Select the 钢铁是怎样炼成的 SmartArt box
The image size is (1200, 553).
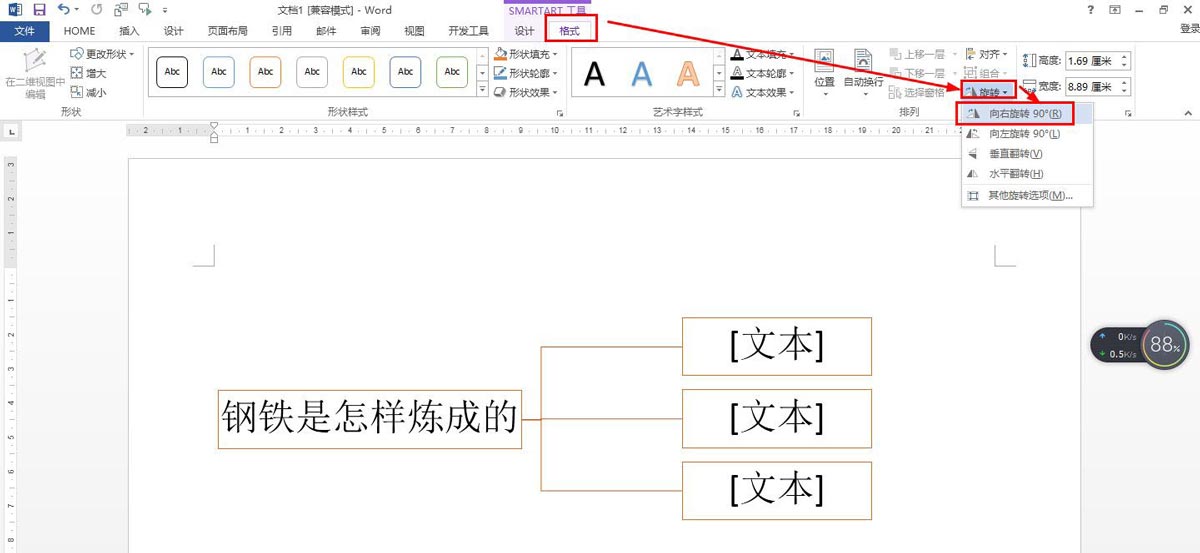tap(370, 419)
